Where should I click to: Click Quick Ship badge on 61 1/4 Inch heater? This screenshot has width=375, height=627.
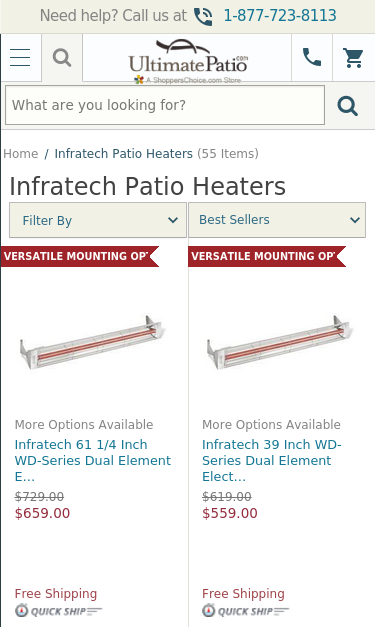[58, 611]
